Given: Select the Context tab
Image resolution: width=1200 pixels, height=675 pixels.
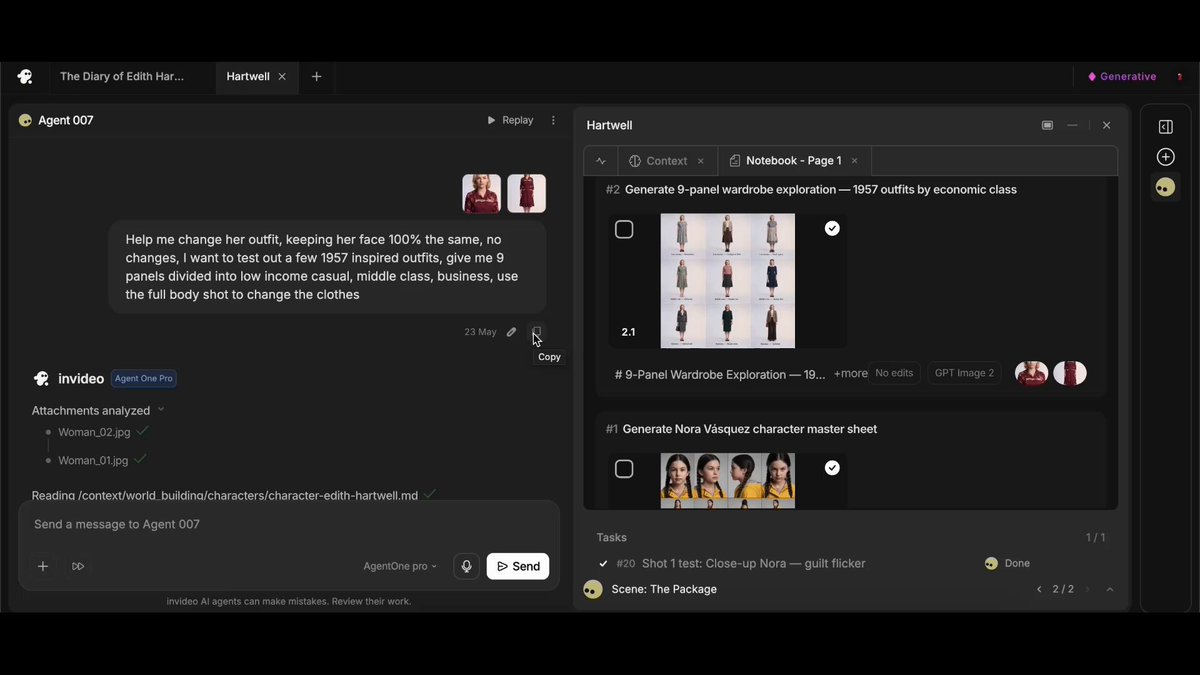Looking at the screenshot, I should [667, 161].
